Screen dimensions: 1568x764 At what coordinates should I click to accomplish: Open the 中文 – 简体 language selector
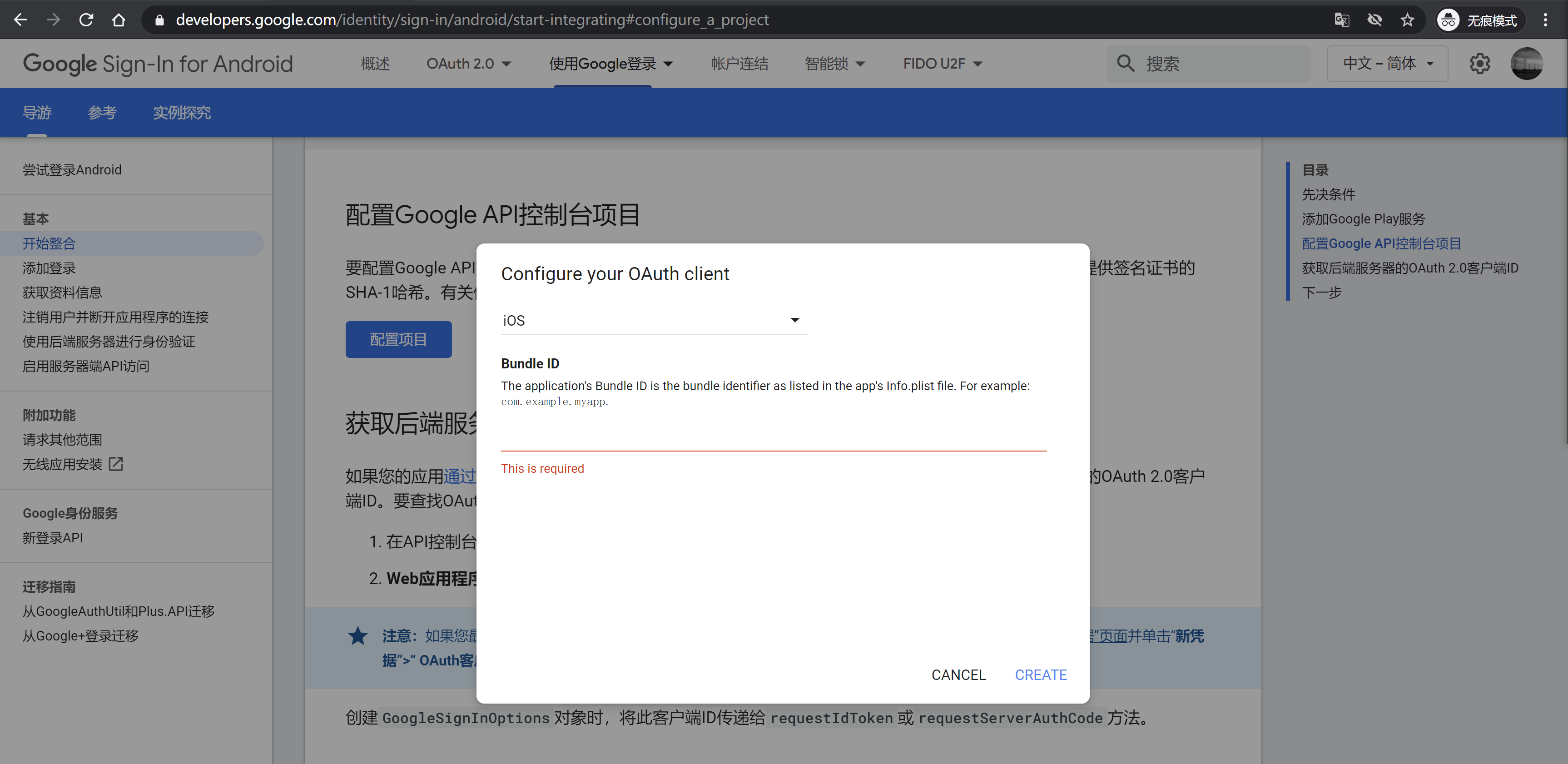[1387, 63]
